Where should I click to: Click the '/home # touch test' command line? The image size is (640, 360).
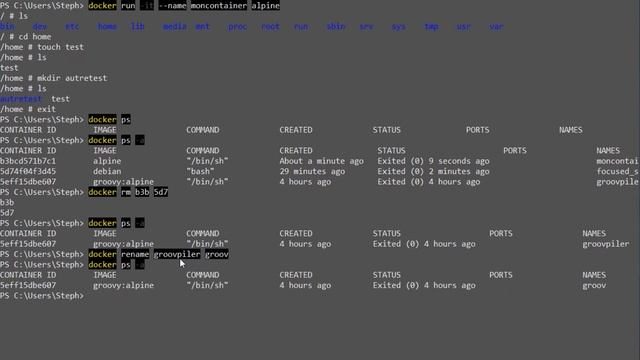click(x=42, y=47)
